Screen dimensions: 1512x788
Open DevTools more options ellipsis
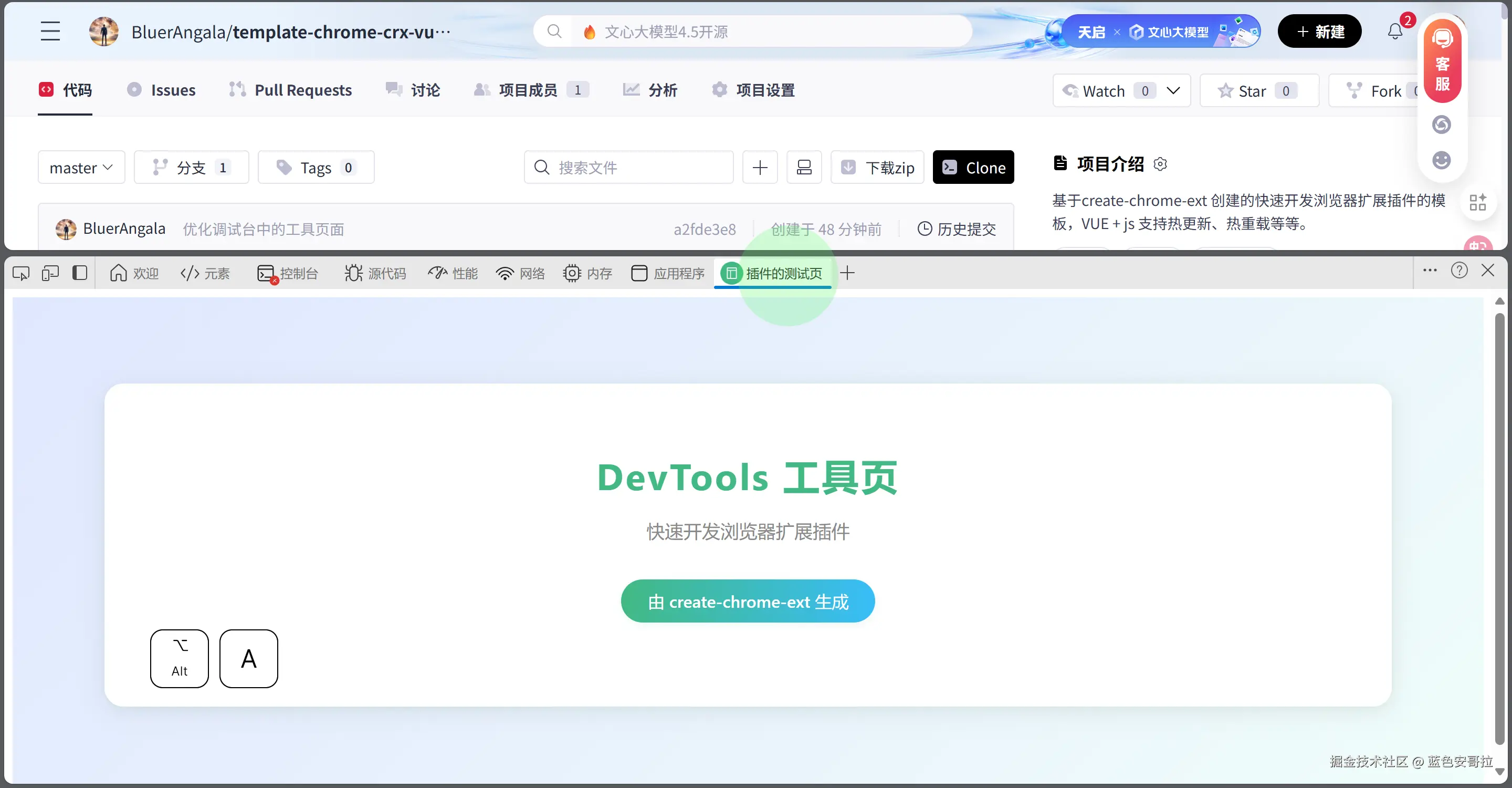[x=1430, y=271]
